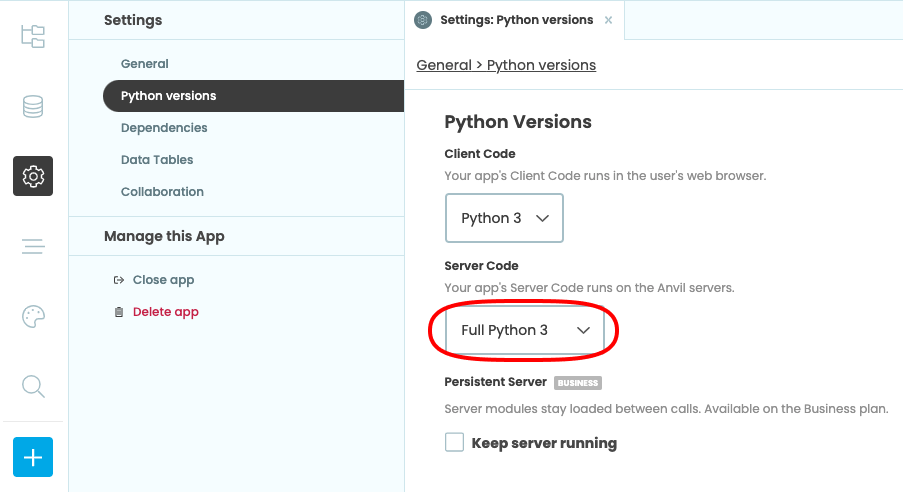This screenshot has height=492, width=903.
Task: Click the Settings tab logo icon
Action: click(423, 20)
